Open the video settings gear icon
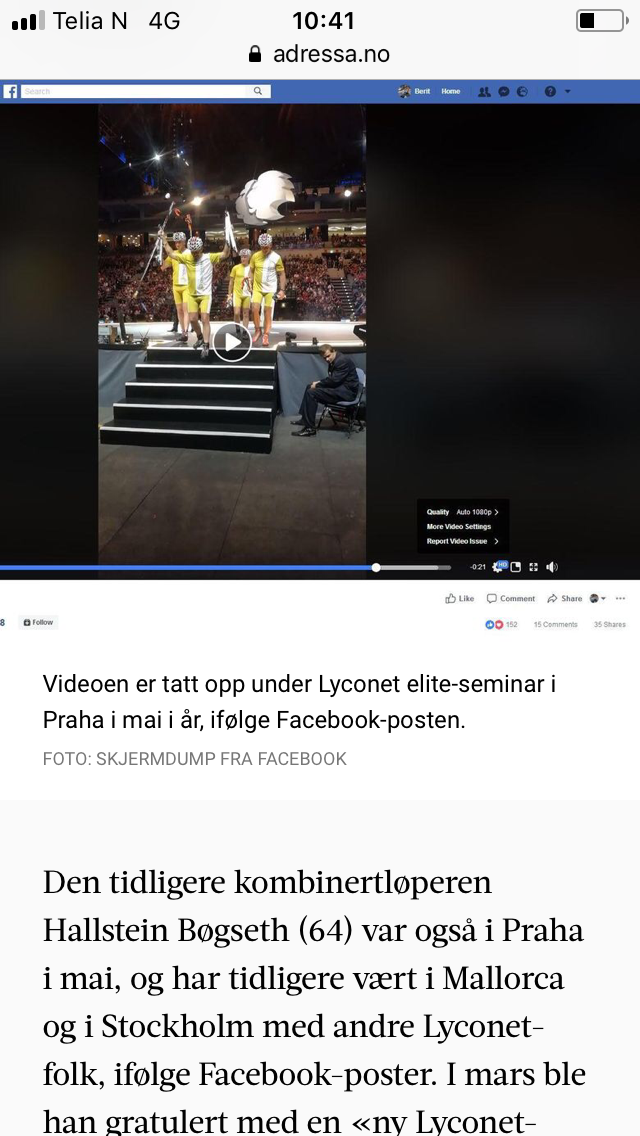Viewport: 640px width, 1136px height. pos(498,567)
